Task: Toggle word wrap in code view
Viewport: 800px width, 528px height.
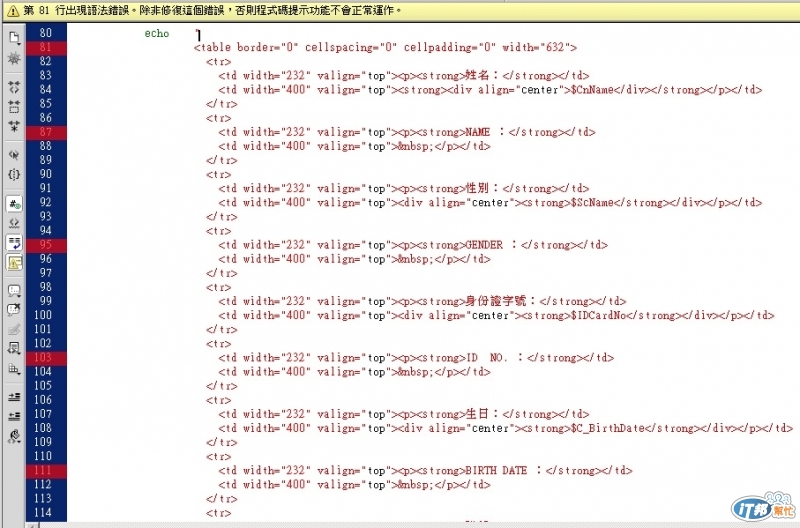Action: point(14,243)
